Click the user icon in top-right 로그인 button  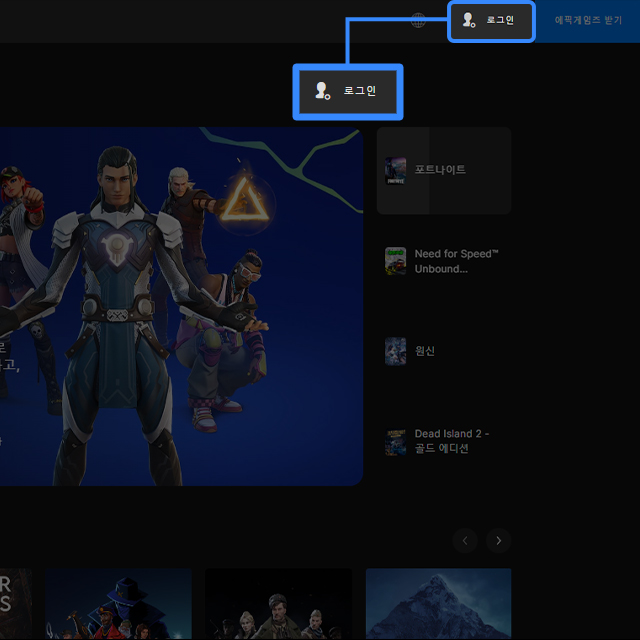tap(468, 20)
